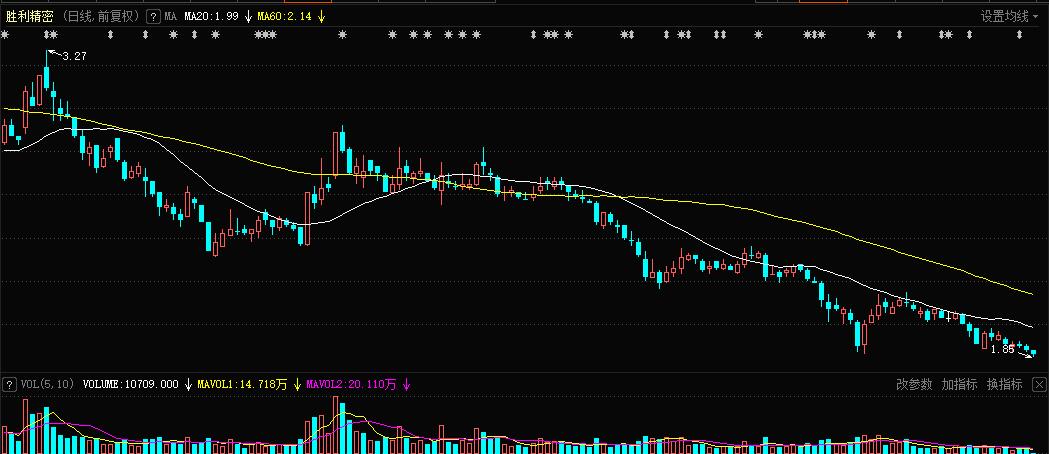The width and height of the screenshot is (1049, 454).
Task: Select the candlestick peaking at 3.27
Action: [47, 80]
